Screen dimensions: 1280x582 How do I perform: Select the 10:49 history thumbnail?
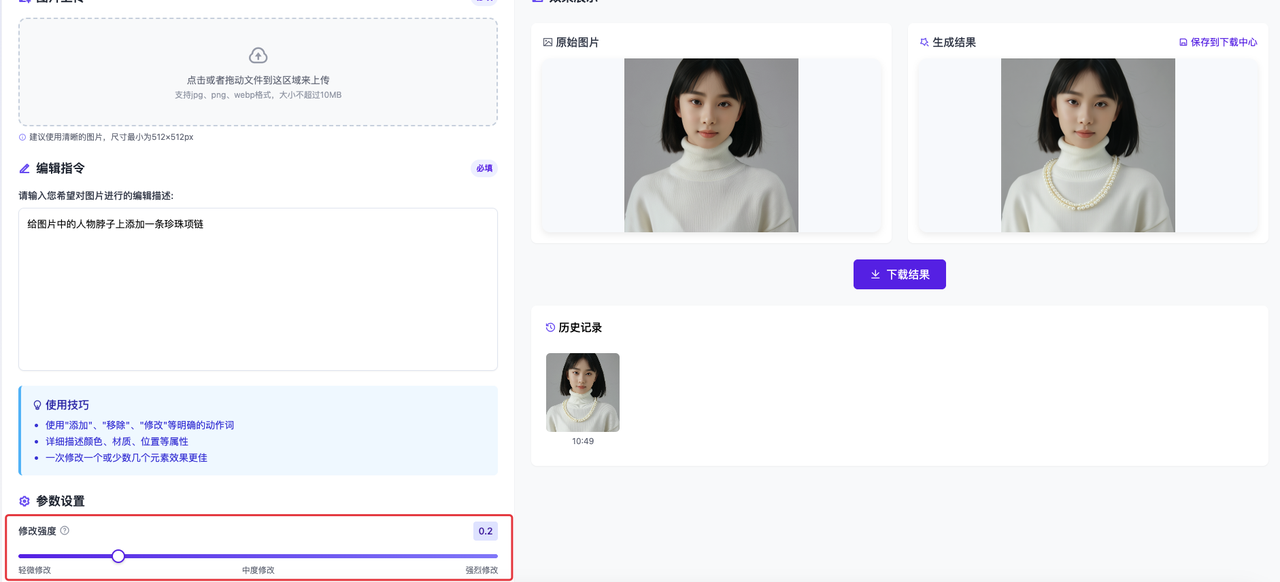[x=582, y=392]
